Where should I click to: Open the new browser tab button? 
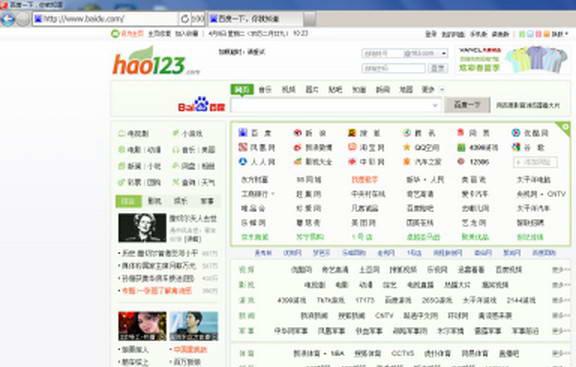(x=310, y=19)
